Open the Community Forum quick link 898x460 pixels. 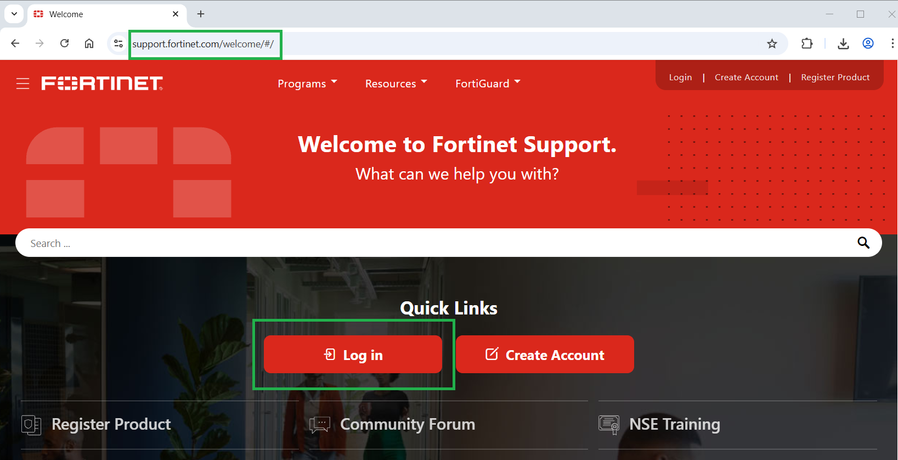point(407,424)
